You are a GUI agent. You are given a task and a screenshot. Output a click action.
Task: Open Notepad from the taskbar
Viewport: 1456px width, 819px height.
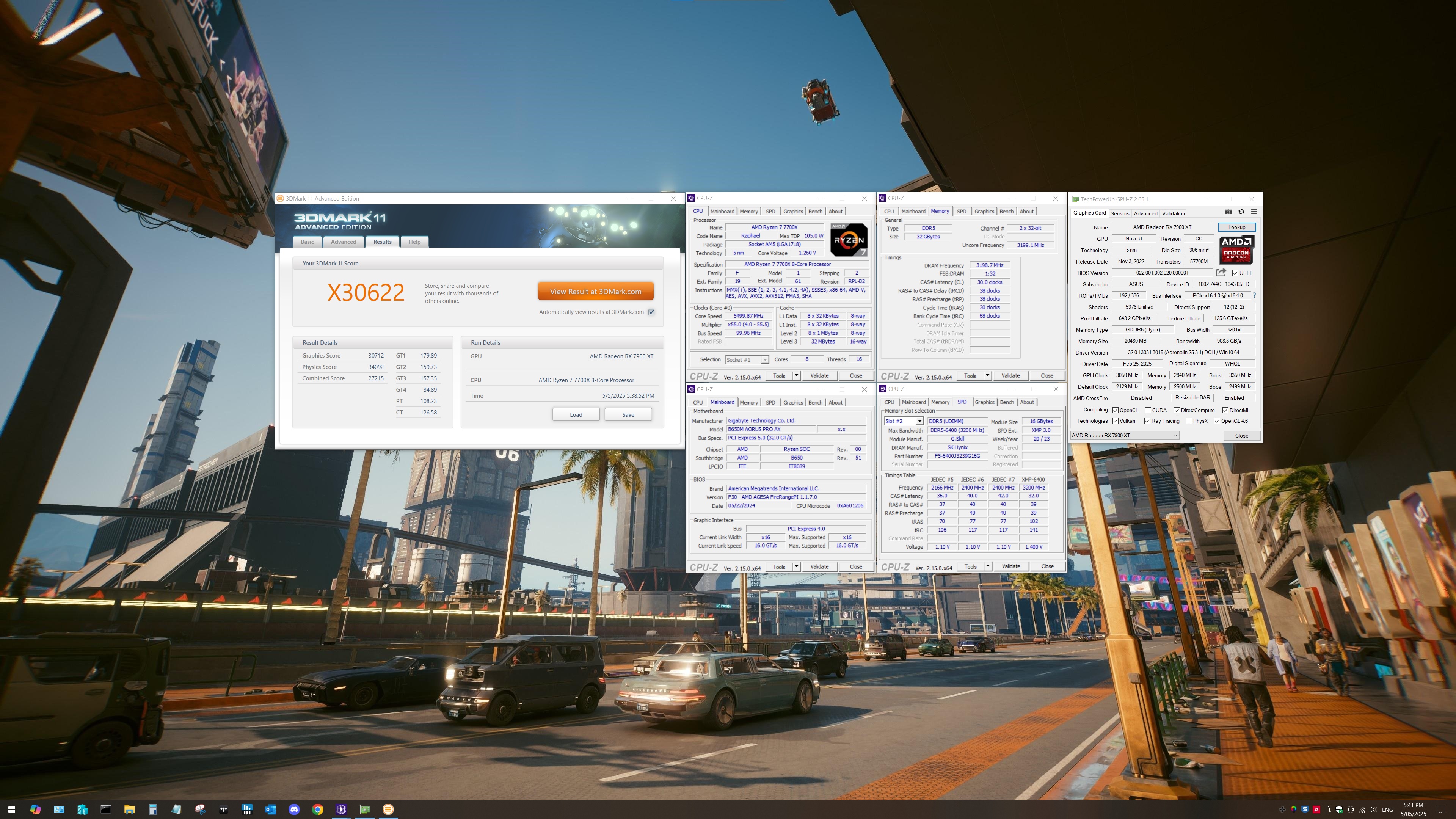click(176, 810)
